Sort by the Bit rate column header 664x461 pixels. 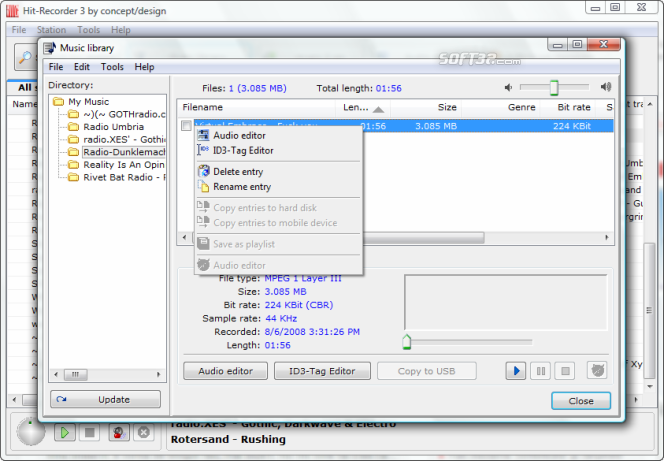567,108
